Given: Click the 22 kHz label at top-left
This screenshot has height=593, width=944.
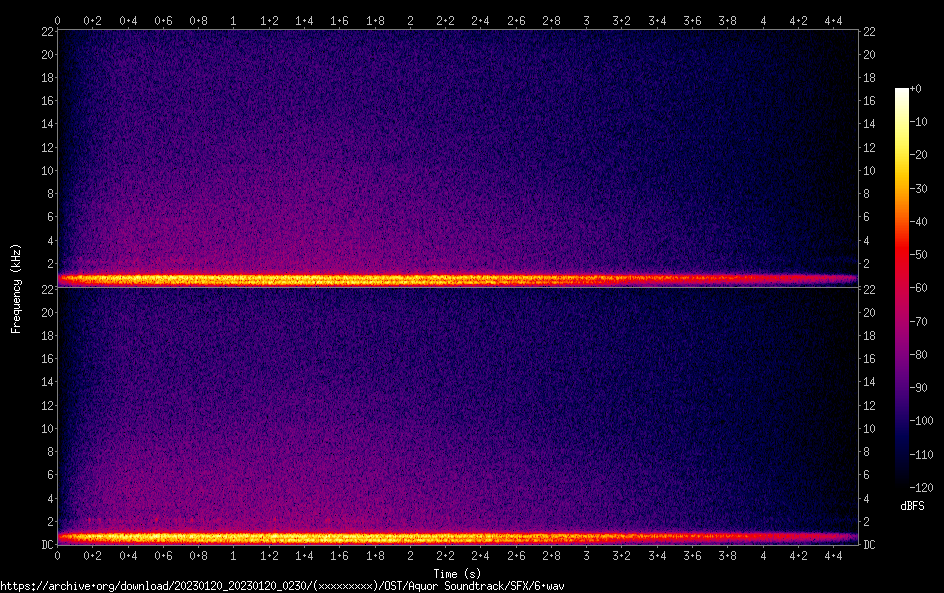Looking at the screenshot, I should pyautogui.click(x=45, y=32).
